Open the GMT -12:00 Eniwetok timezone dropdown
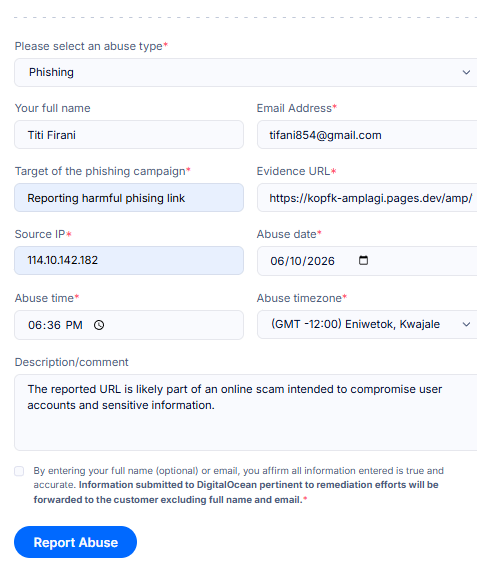This screenshot has height=576, width=477. click(x=367, y=324)
